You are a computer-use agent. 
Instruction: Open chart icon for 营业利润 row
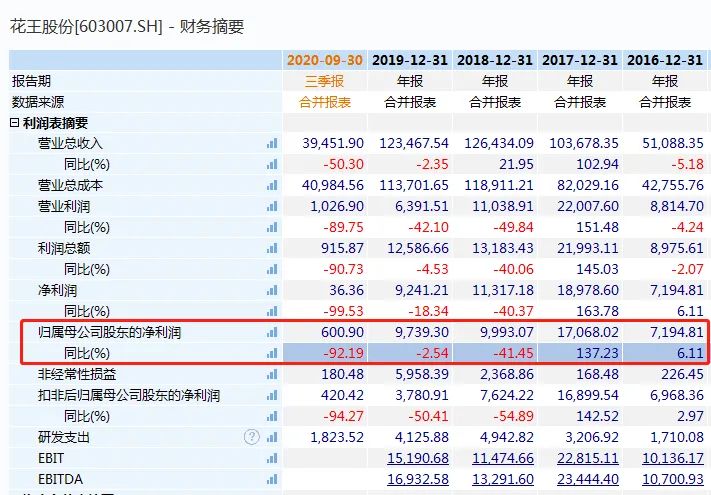tap(272, 206)
